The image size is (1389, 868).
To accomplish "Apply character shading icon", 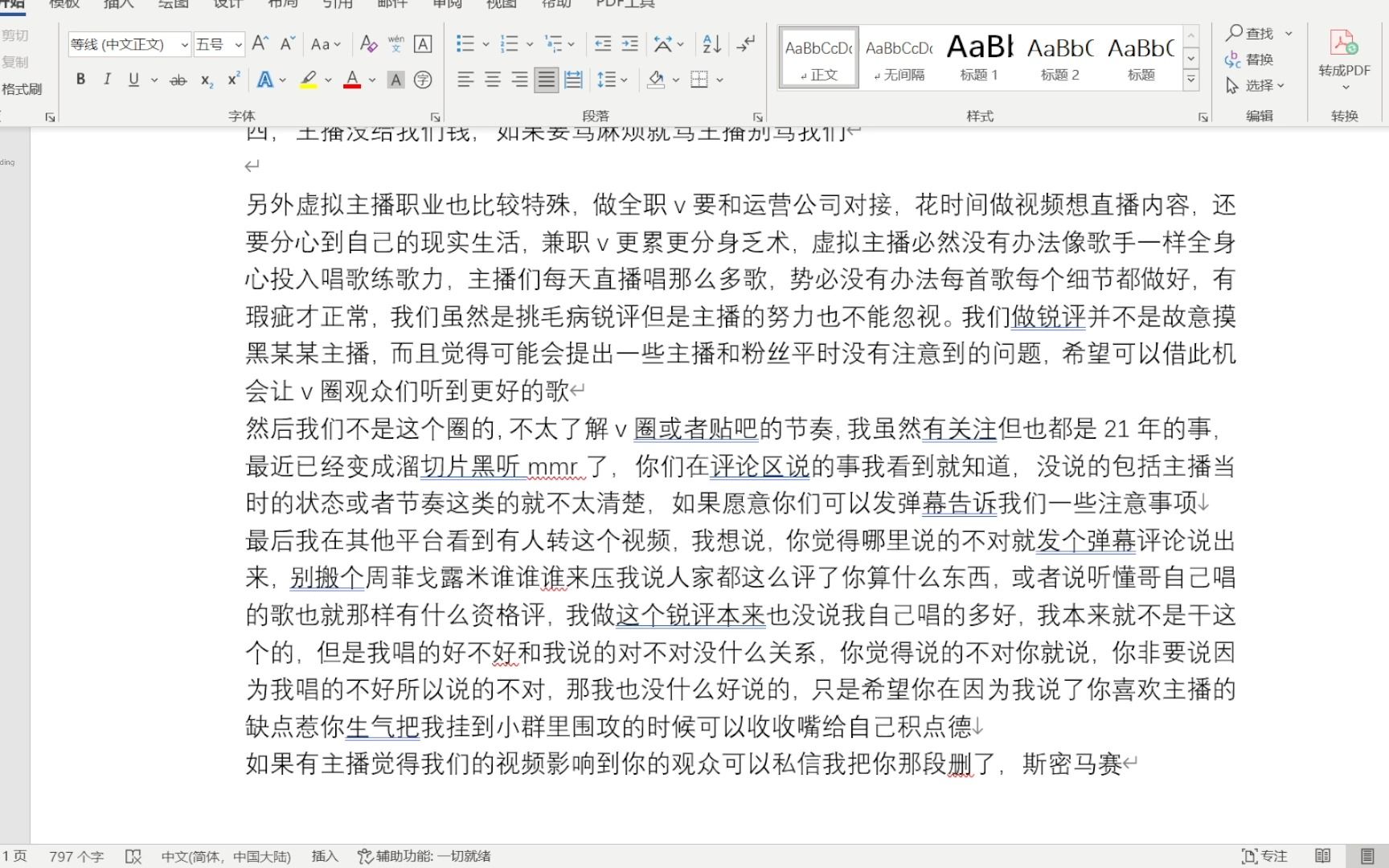I will point(395,80).
